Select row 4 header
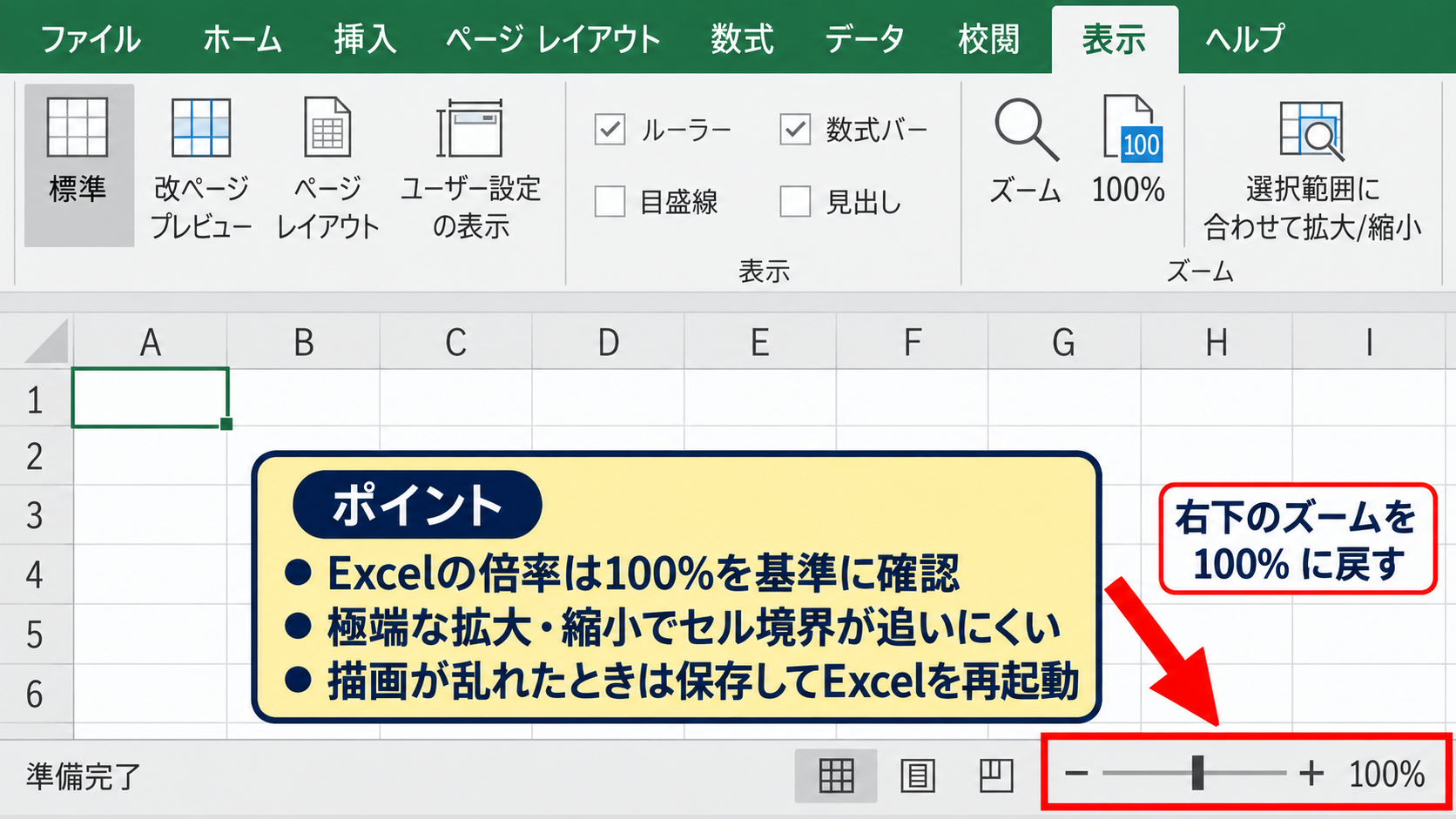The height and width of the screenshot is (819, 1456). click(x=35, y=575)
